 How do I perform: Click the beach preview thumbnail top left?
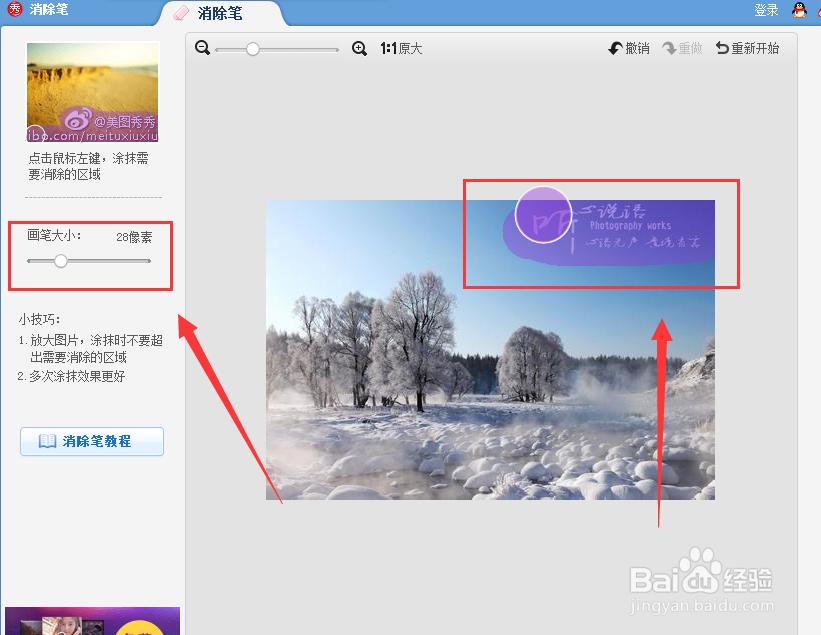click(x=92, y=91)
